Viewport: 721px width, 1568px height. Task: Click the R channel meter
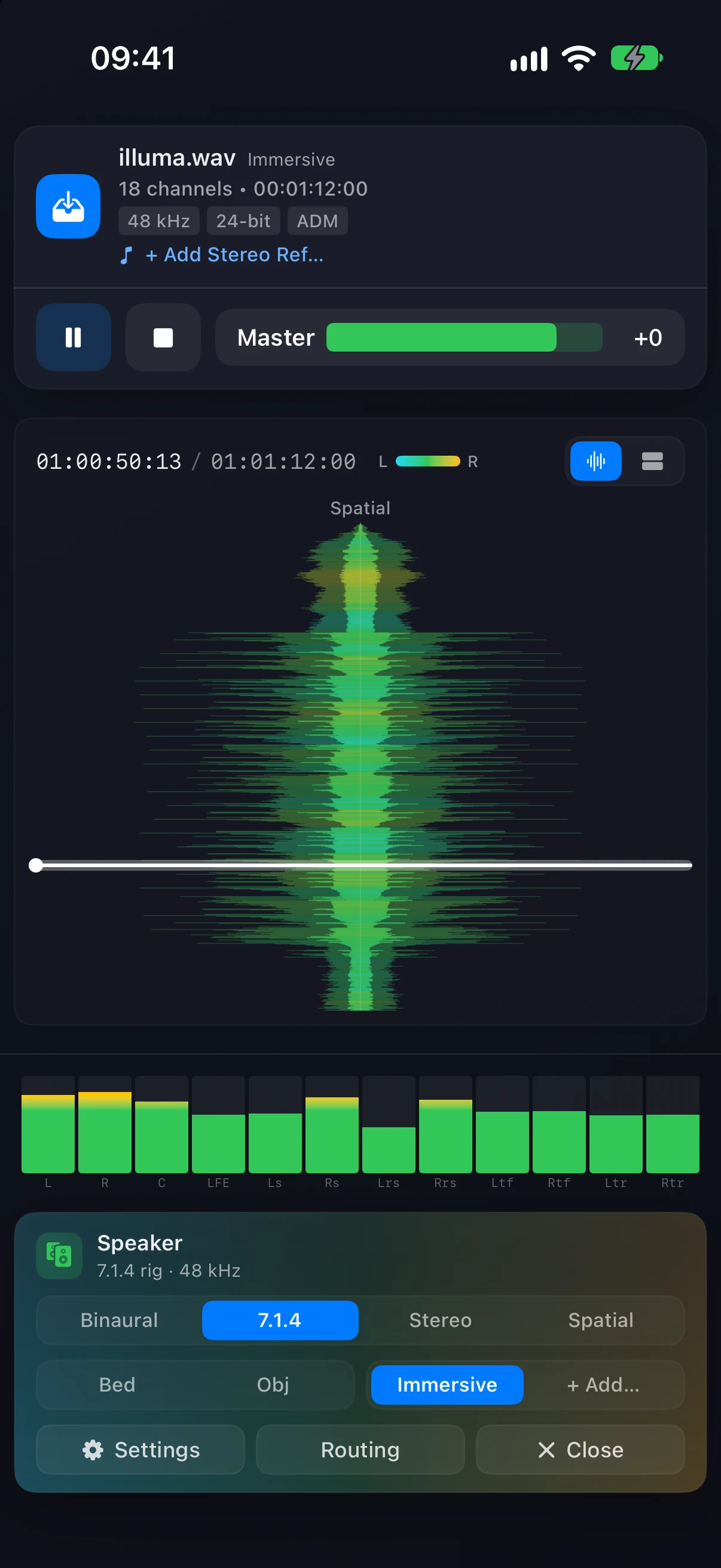[x=105, y=1124]
